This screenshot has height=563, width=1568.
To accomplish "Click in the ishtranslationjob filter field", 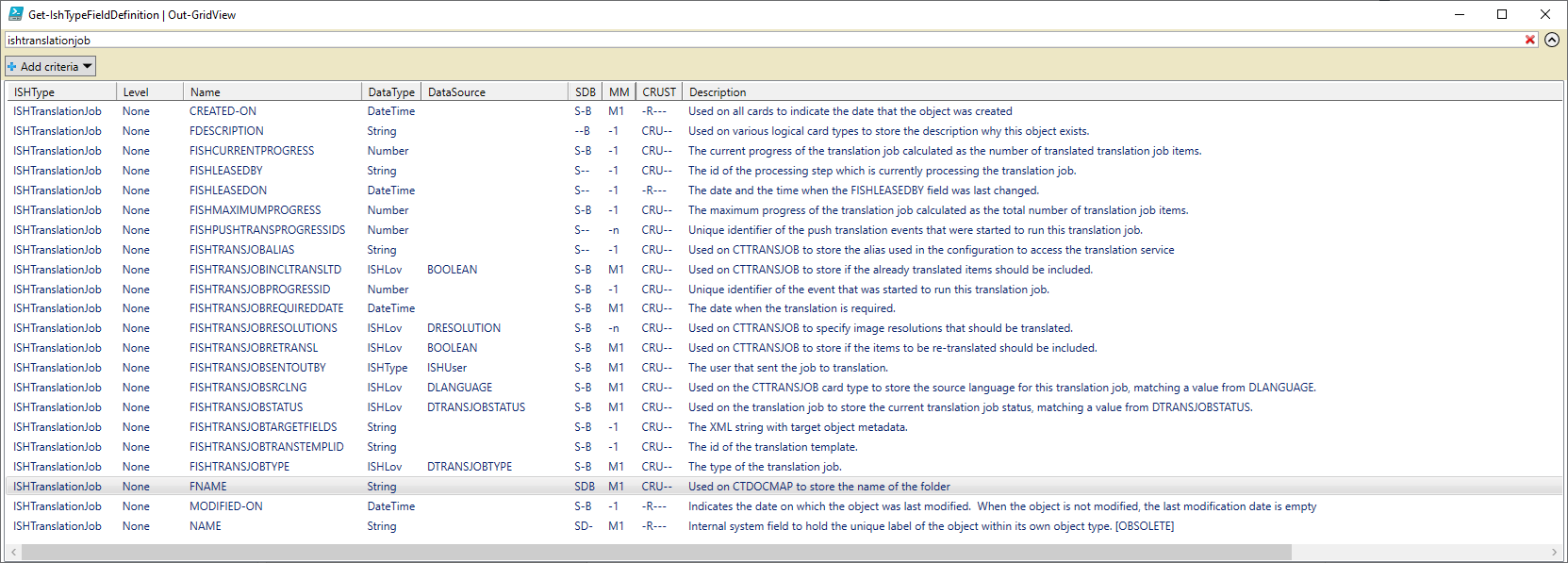I will 754,41.
